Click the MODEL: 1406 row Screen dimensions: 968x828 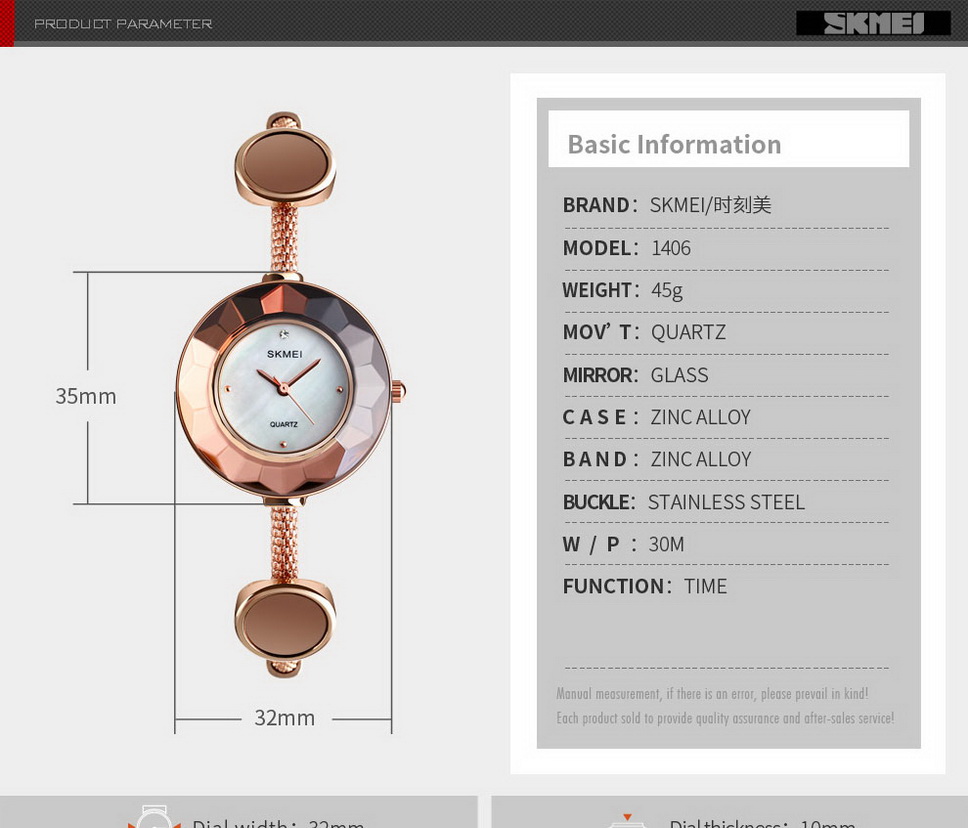pos(627,248)
